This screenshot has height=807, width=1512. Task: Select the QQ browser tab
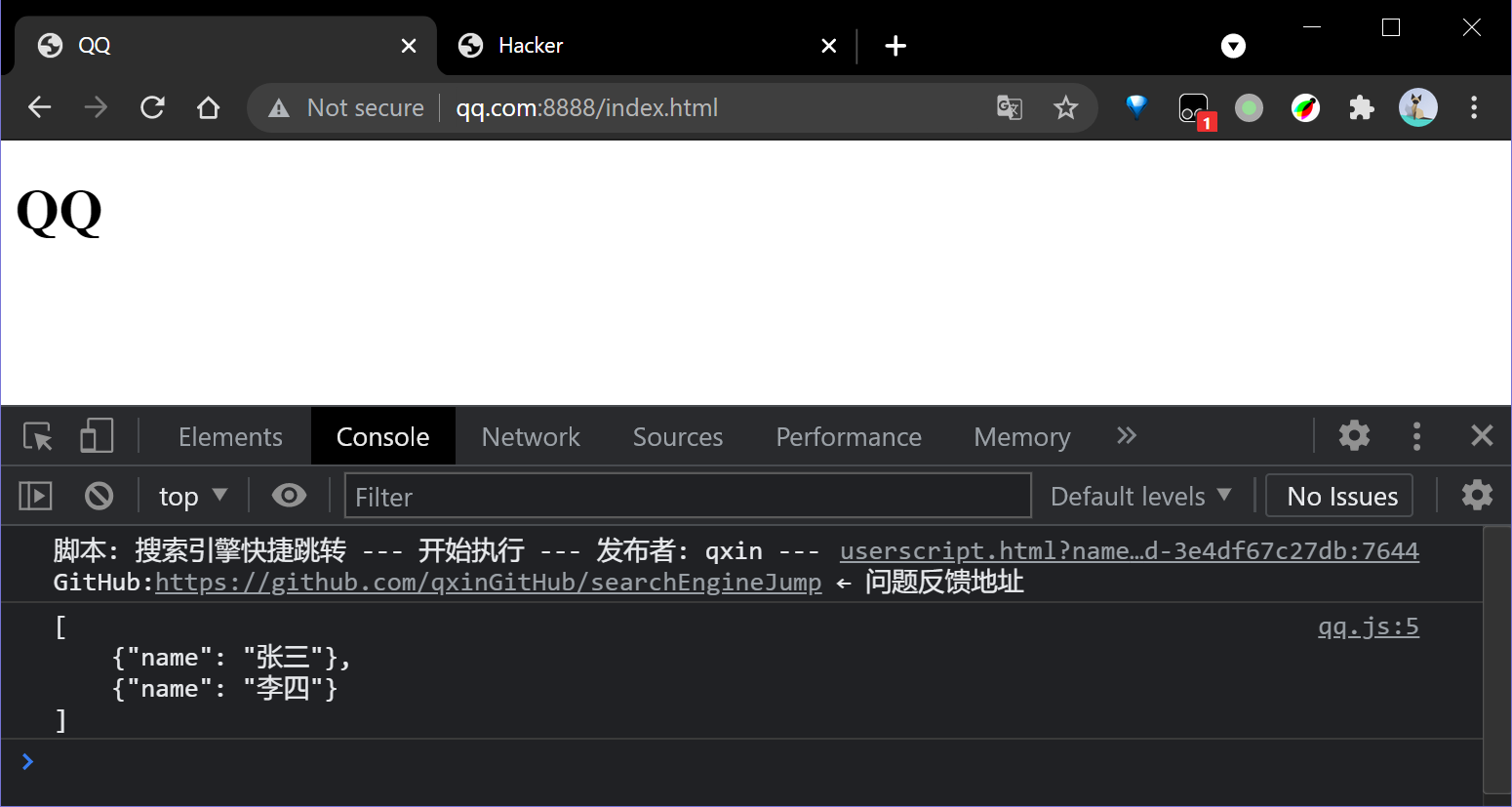pos(225,46)
